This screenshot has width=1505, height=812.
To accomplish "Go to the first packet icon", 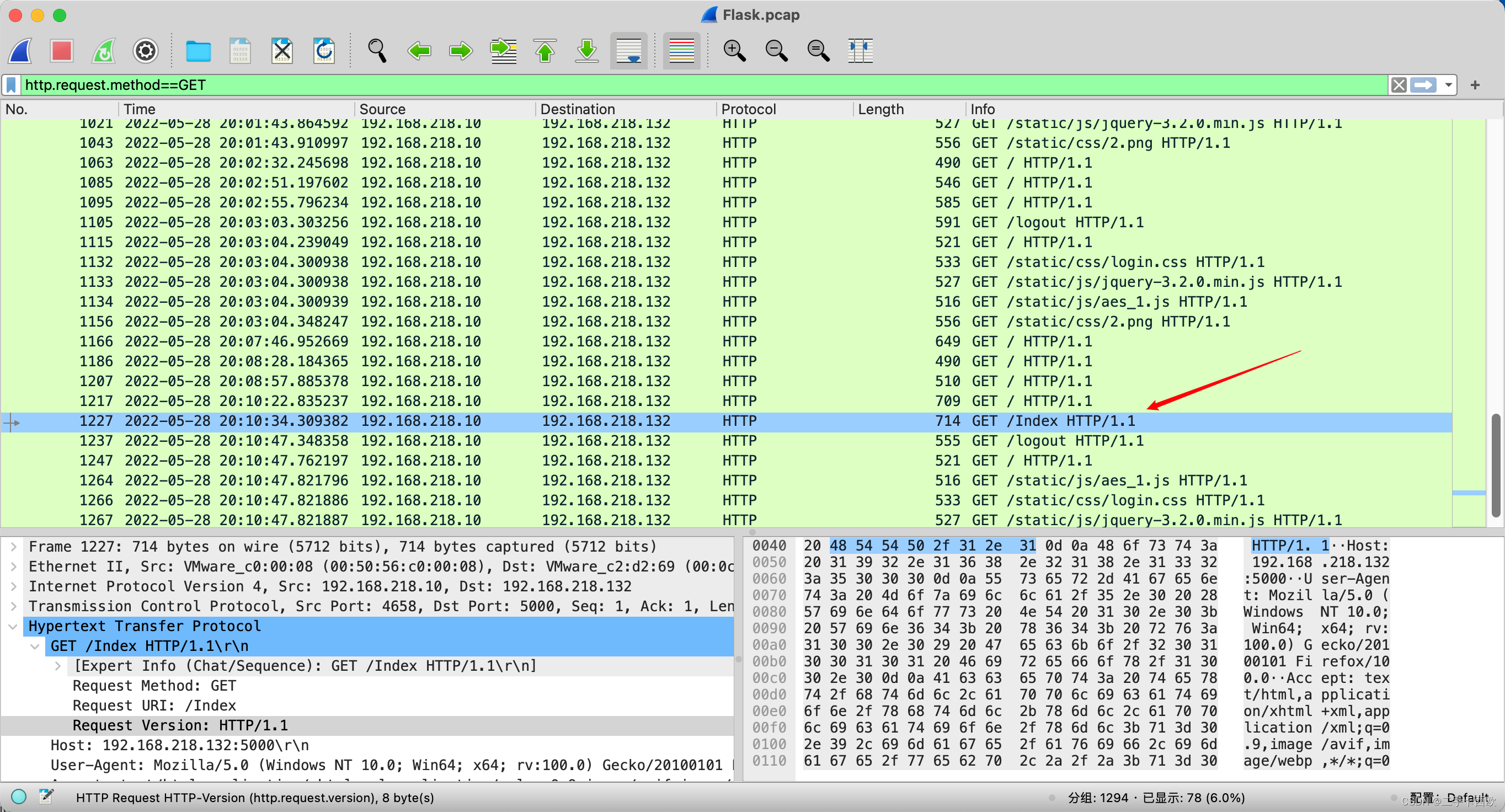I will (545, 51).
